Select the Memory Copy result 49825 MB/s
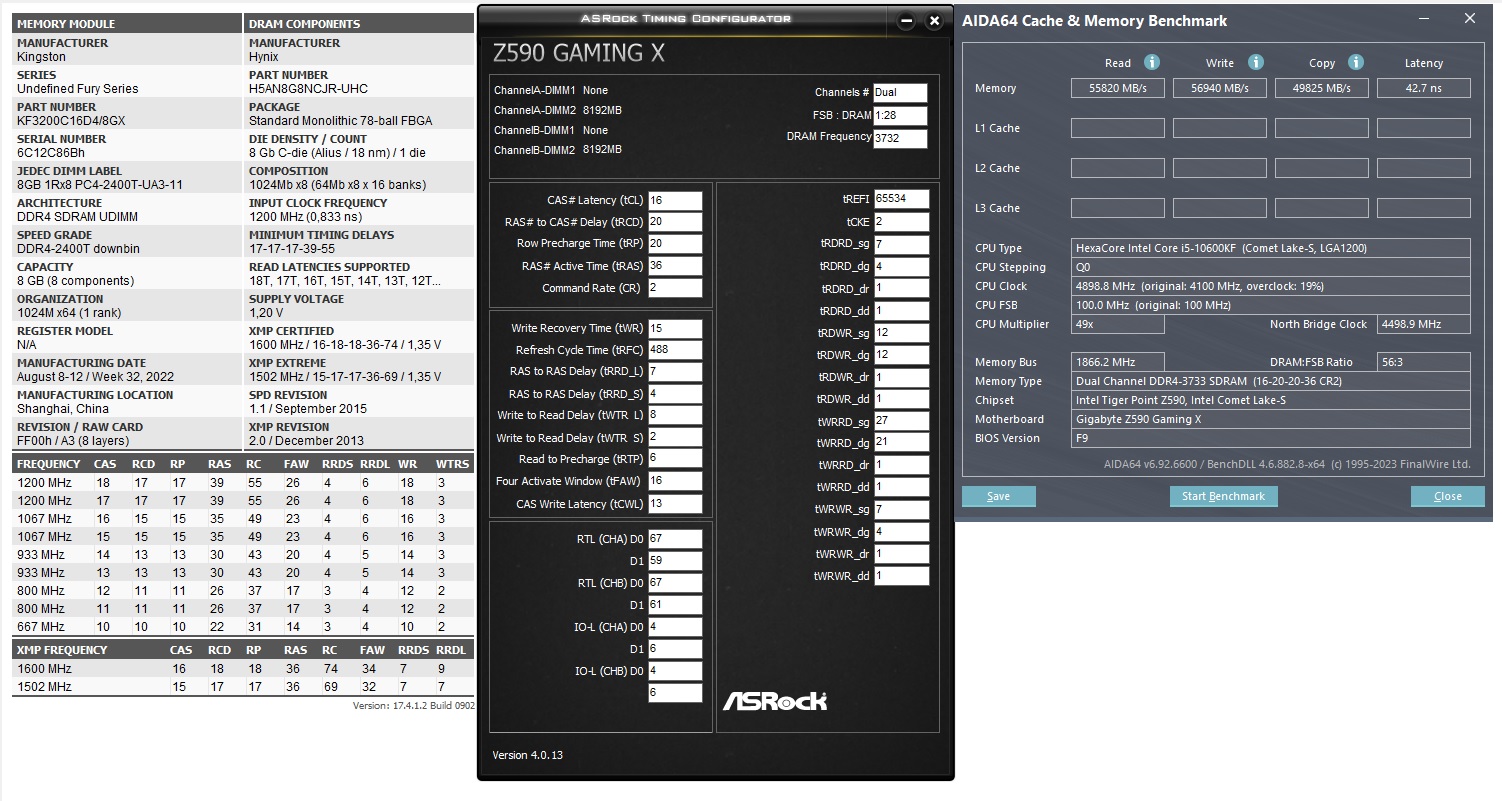The image size is (1502, 801). 1321,88
